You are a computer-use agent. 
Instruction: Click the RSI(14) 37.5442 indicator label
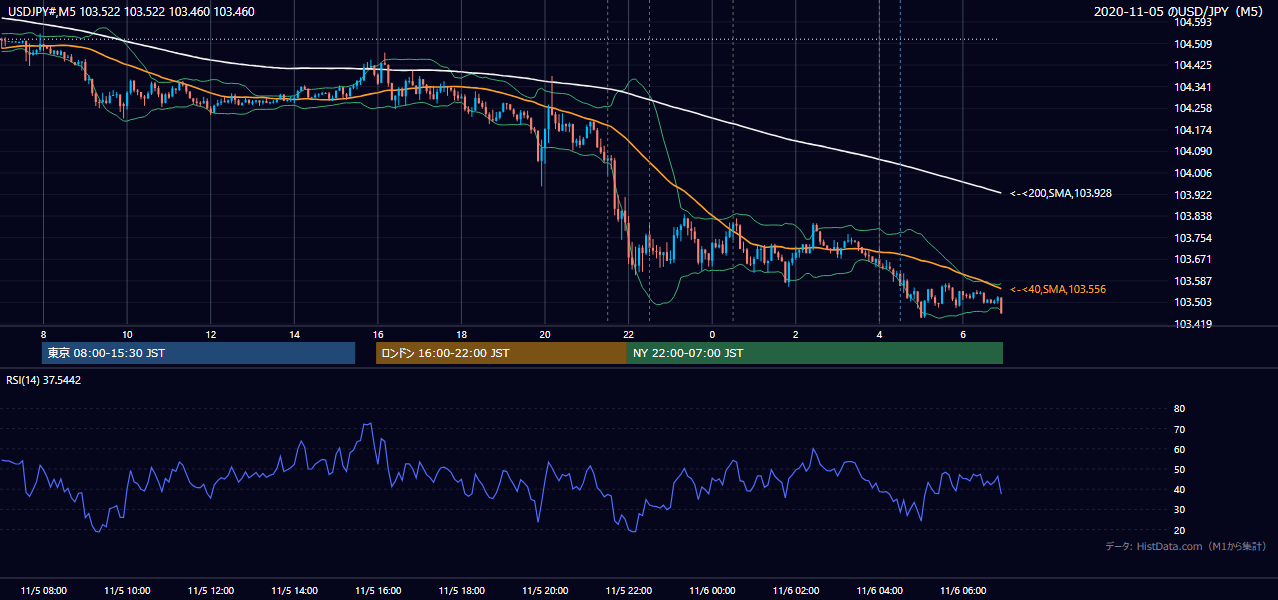tap(41, 380)
